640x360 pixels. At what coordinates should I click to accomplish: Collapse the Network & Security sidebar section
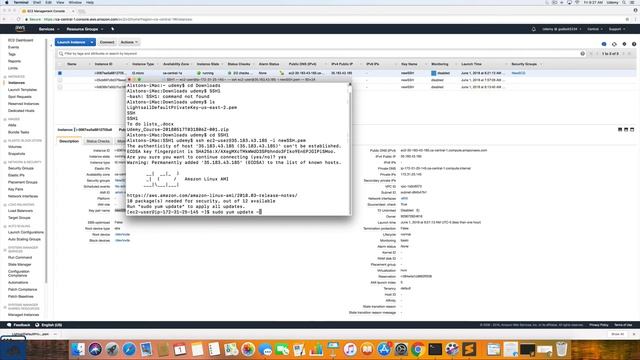[x=5, y=162]
